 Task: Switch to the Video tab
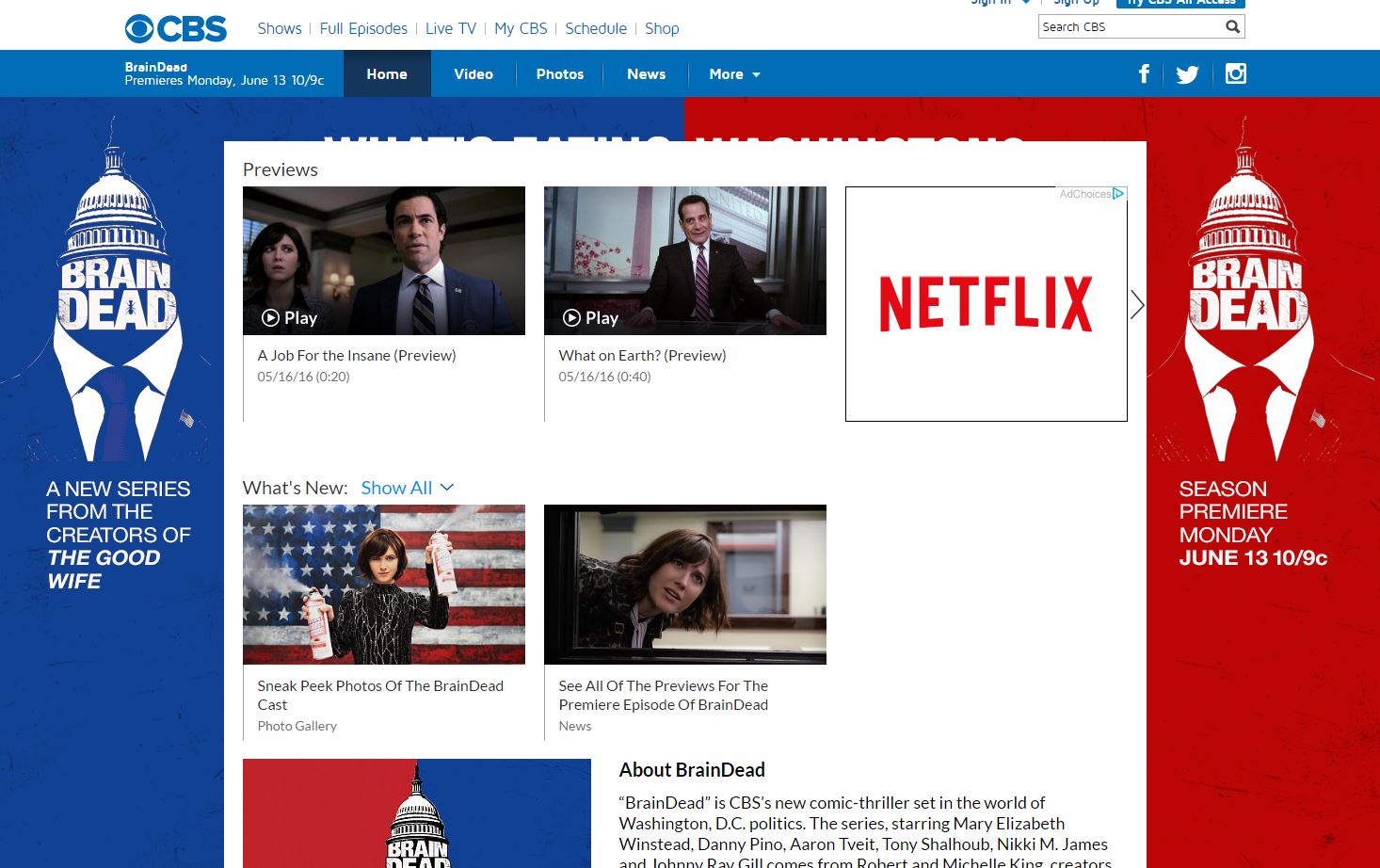tap(473, 74)
